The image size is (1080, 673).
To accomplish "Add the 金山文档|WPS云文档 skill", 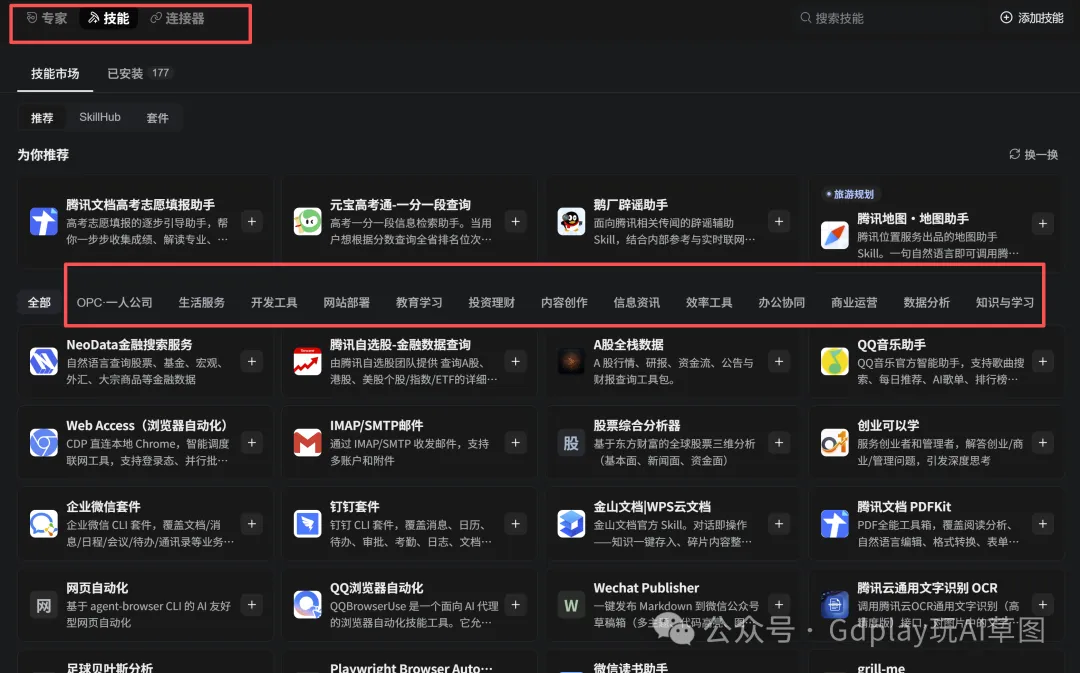I will [x=779, y=524].
